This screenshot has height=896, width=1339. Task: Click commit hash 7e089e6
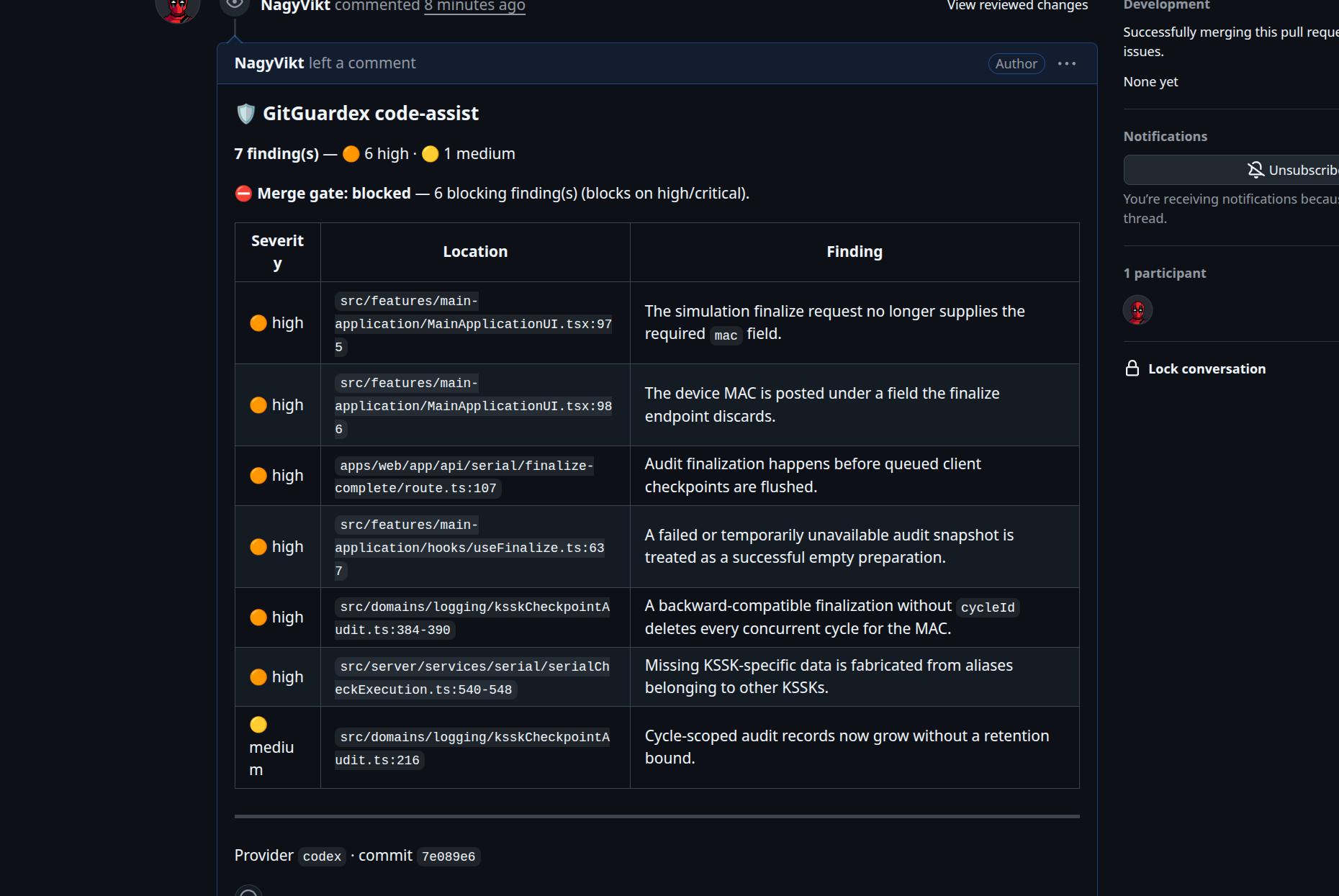click(x=448, y=856)
